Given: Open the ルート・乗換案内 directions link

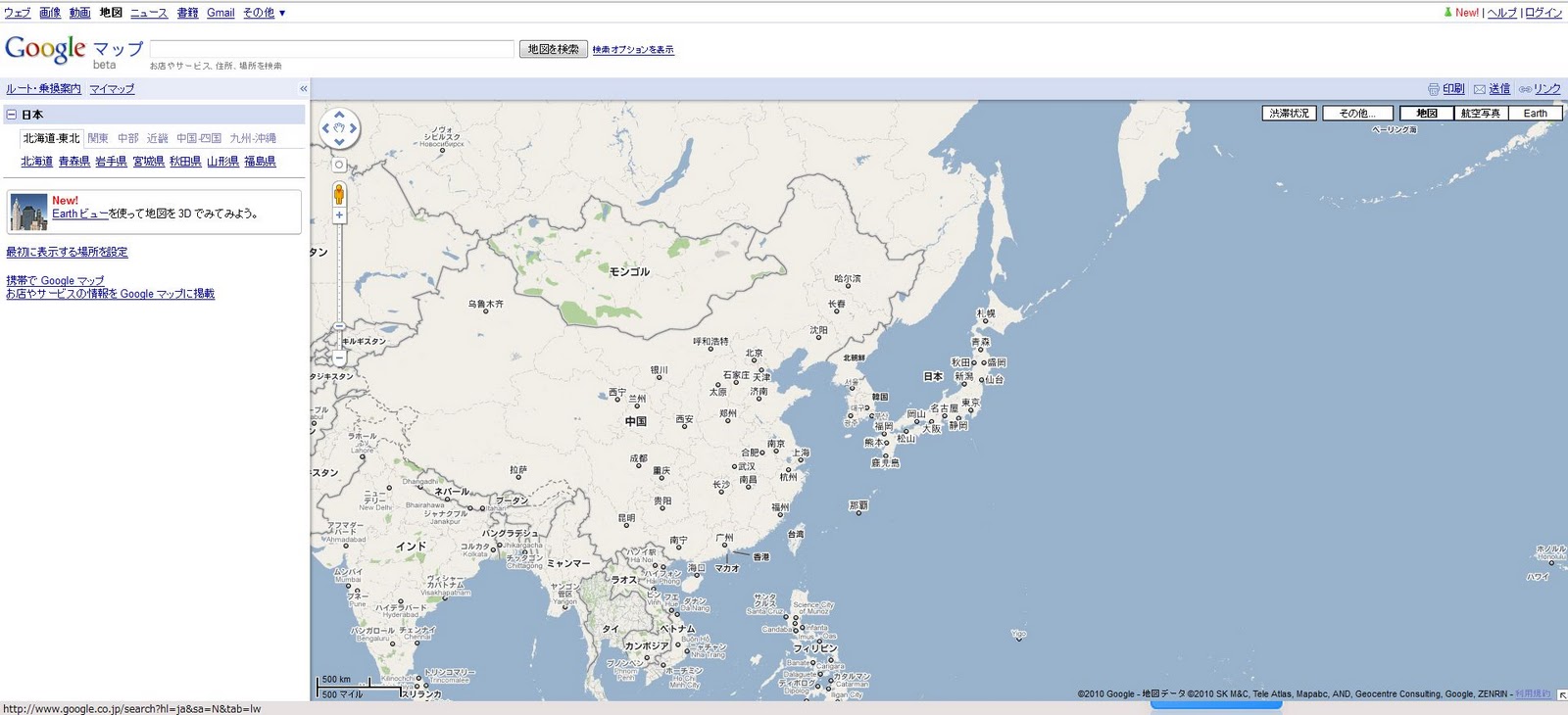Looking at the screenshot, I should 44,89.
